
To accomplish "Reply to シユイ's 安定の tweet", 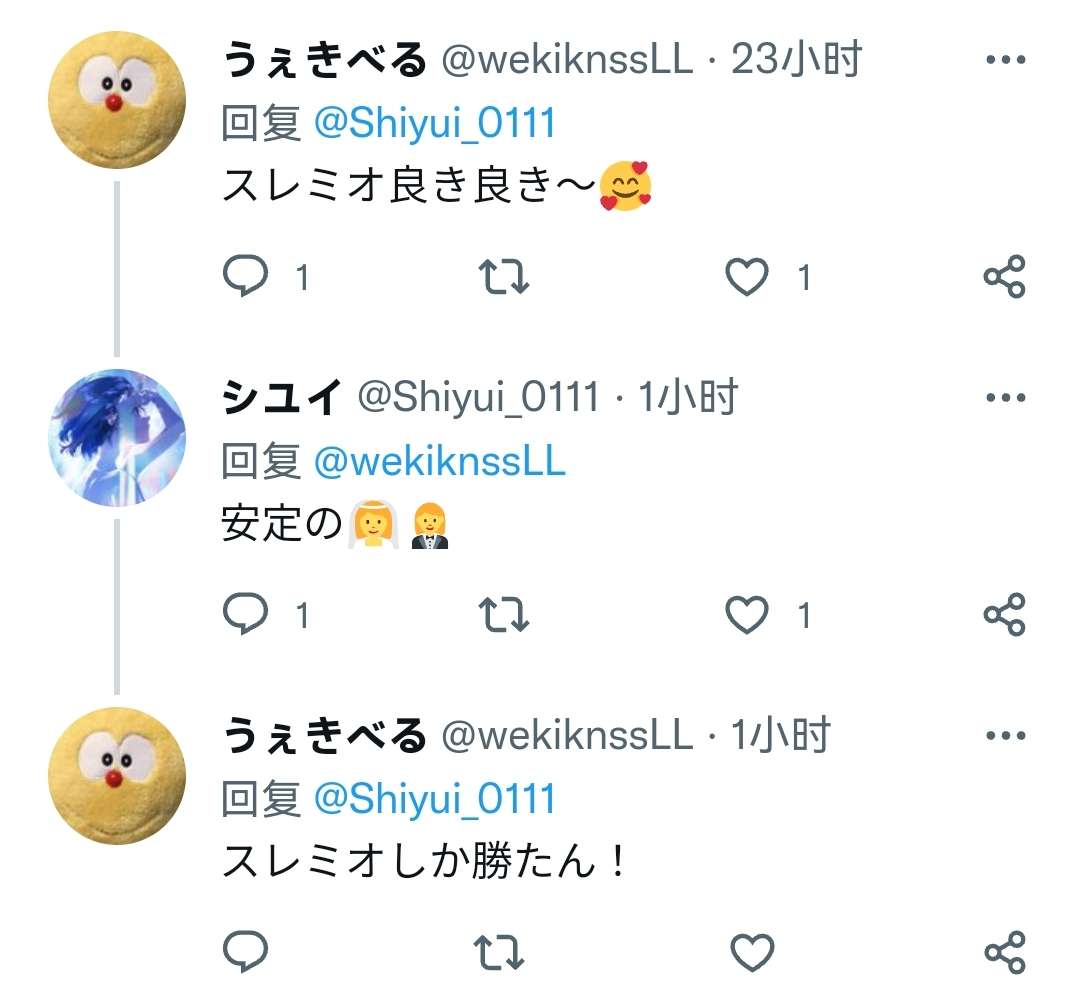I will tap(246, 613).
